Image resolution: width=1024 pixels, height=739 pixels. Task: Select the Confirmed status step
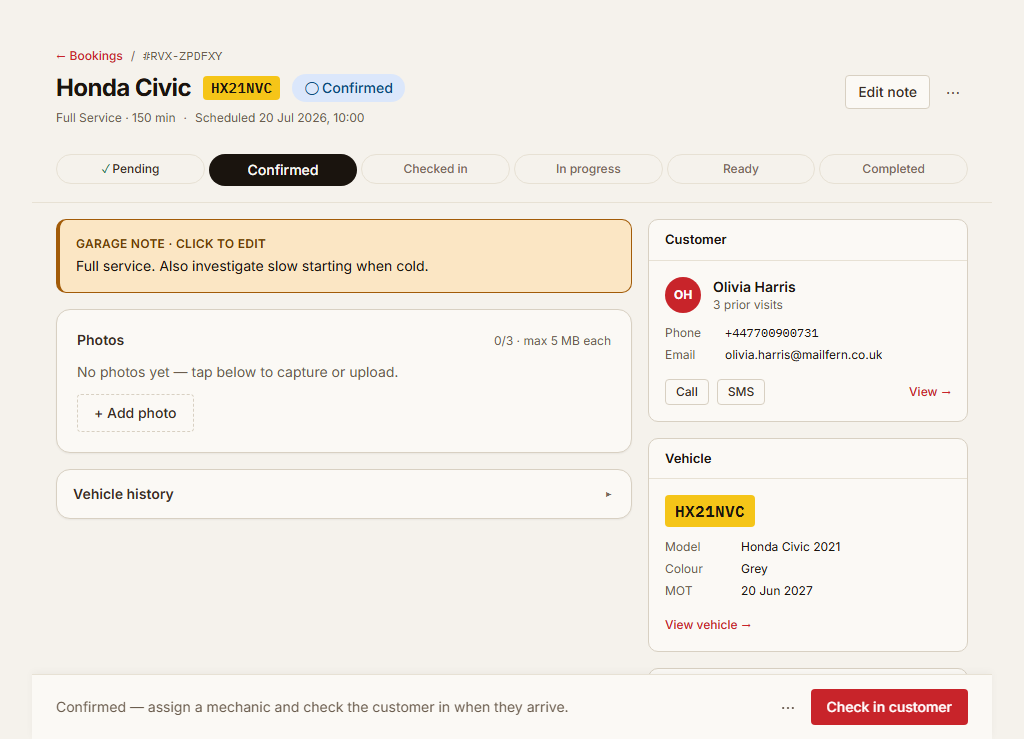click(x=283, y=170)
